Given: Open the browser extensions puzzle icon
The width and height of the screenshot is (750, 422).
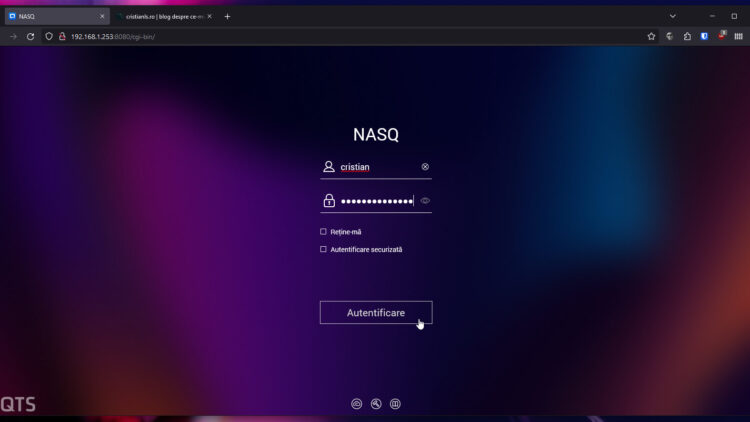Looking at the screenshot, I should coord(687,36).
